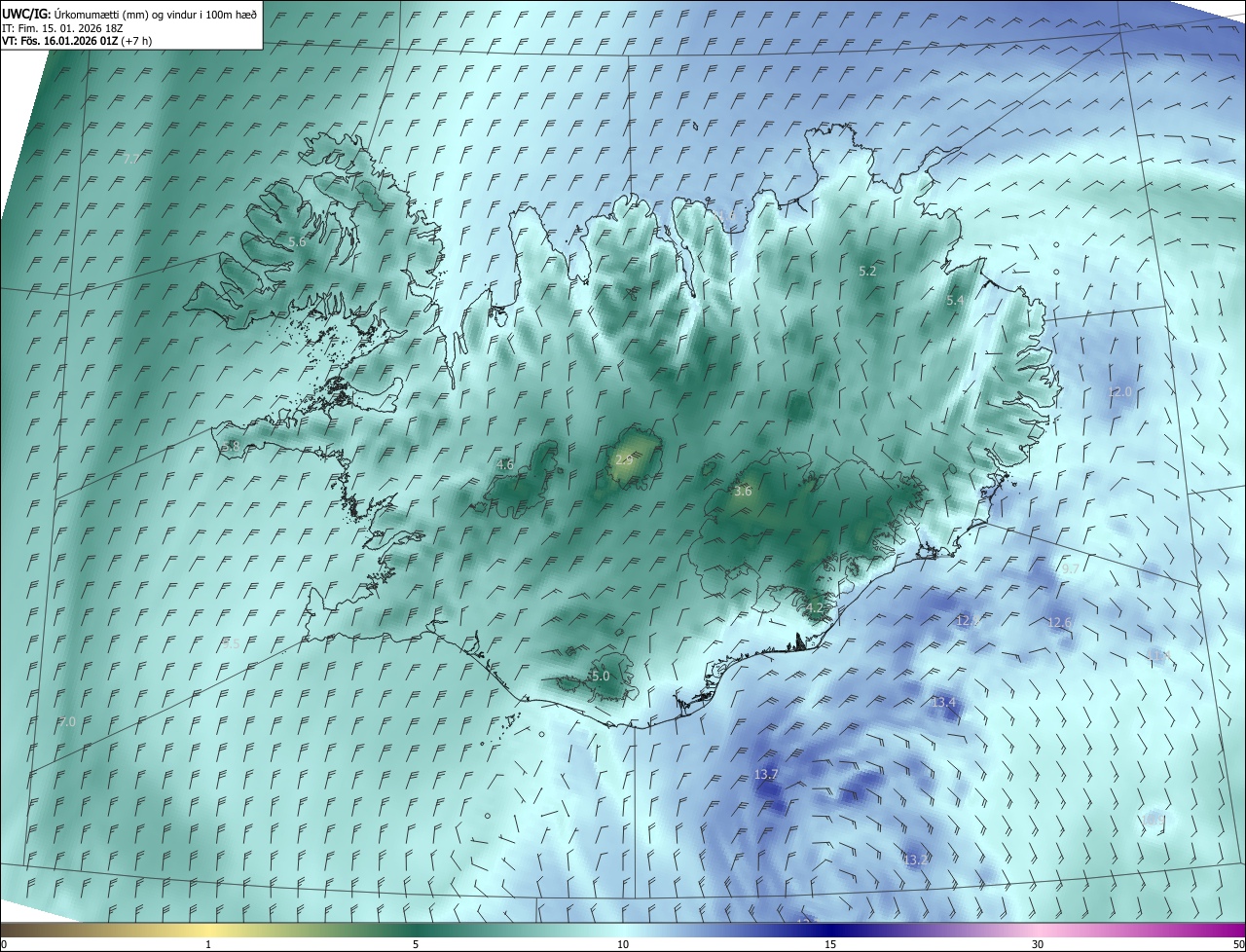Click the 50 tick on the colour scale
Image resolution: width=1246 pixels, height=952 pixels.
point(1239,945)
